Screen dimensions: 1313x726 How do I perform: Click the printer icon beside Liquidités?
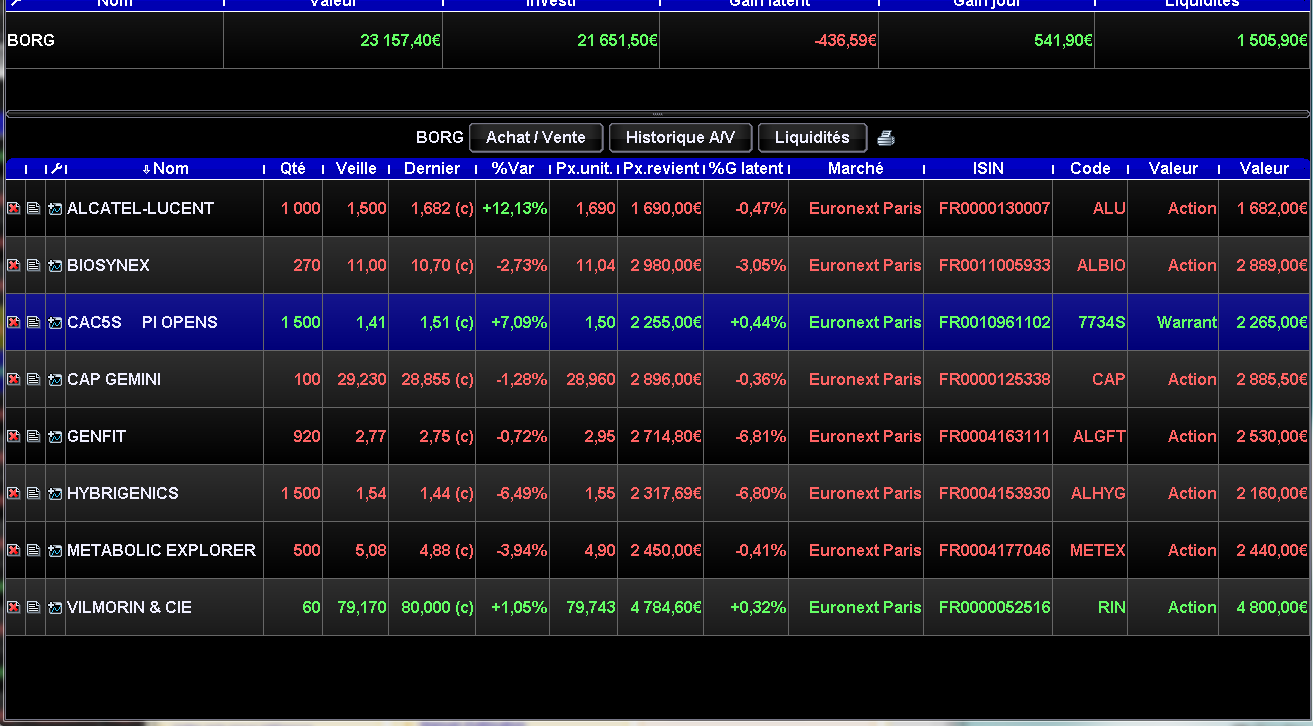click(885, 138)
